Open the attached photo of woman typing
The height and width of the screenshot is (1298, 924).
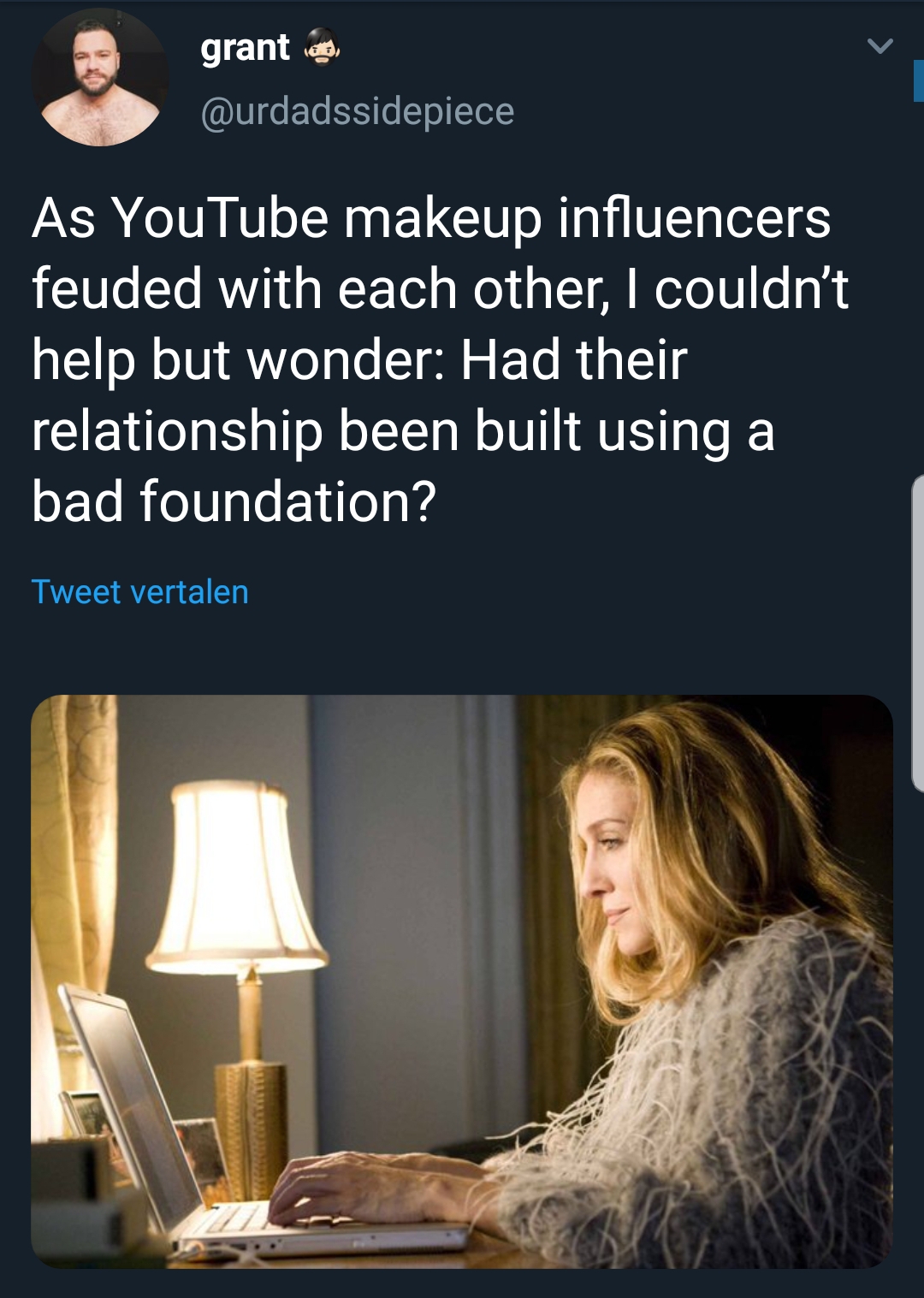point(462,981)
